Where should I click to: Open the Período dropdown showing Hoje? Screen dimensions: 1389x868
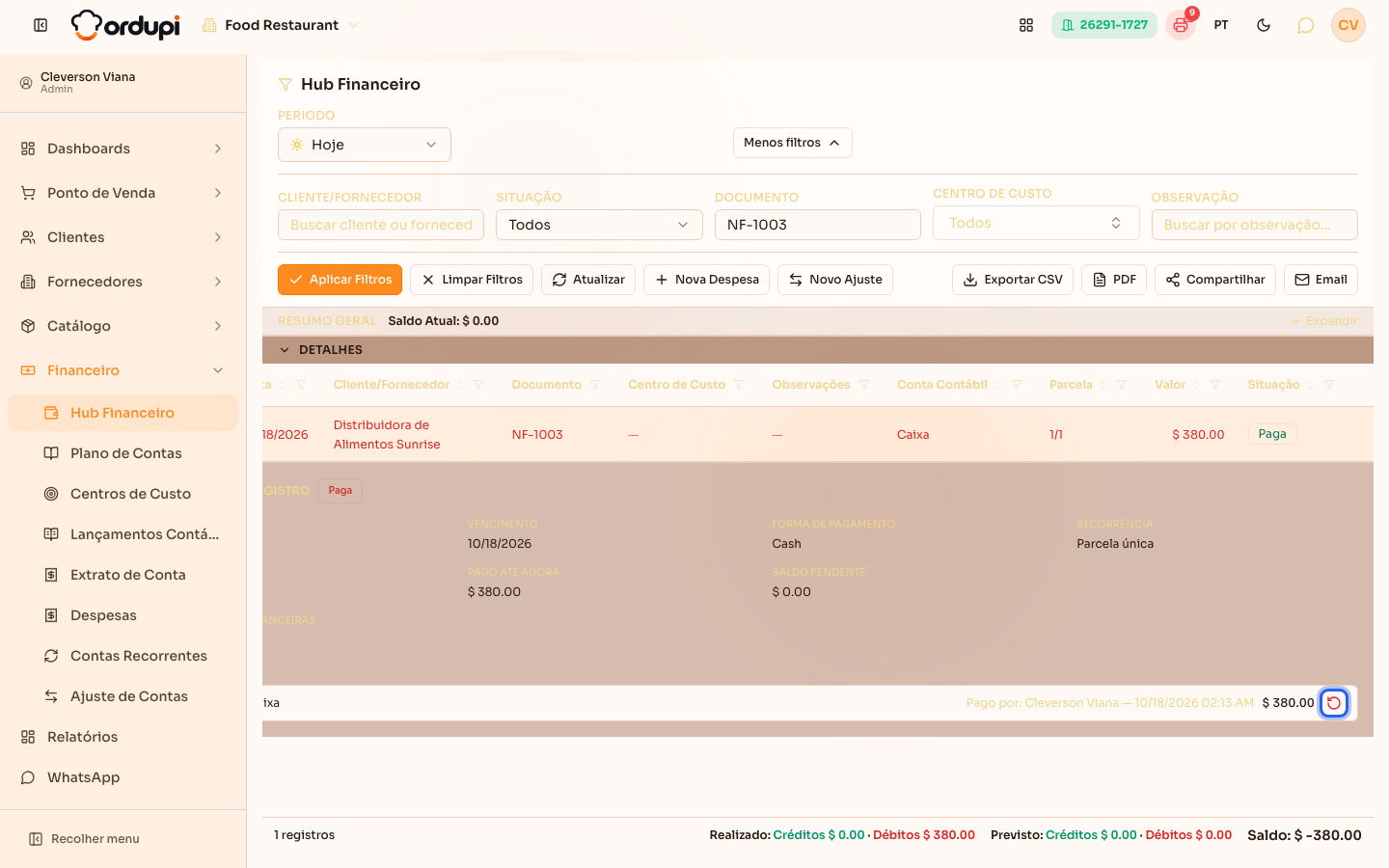[365, 145]
